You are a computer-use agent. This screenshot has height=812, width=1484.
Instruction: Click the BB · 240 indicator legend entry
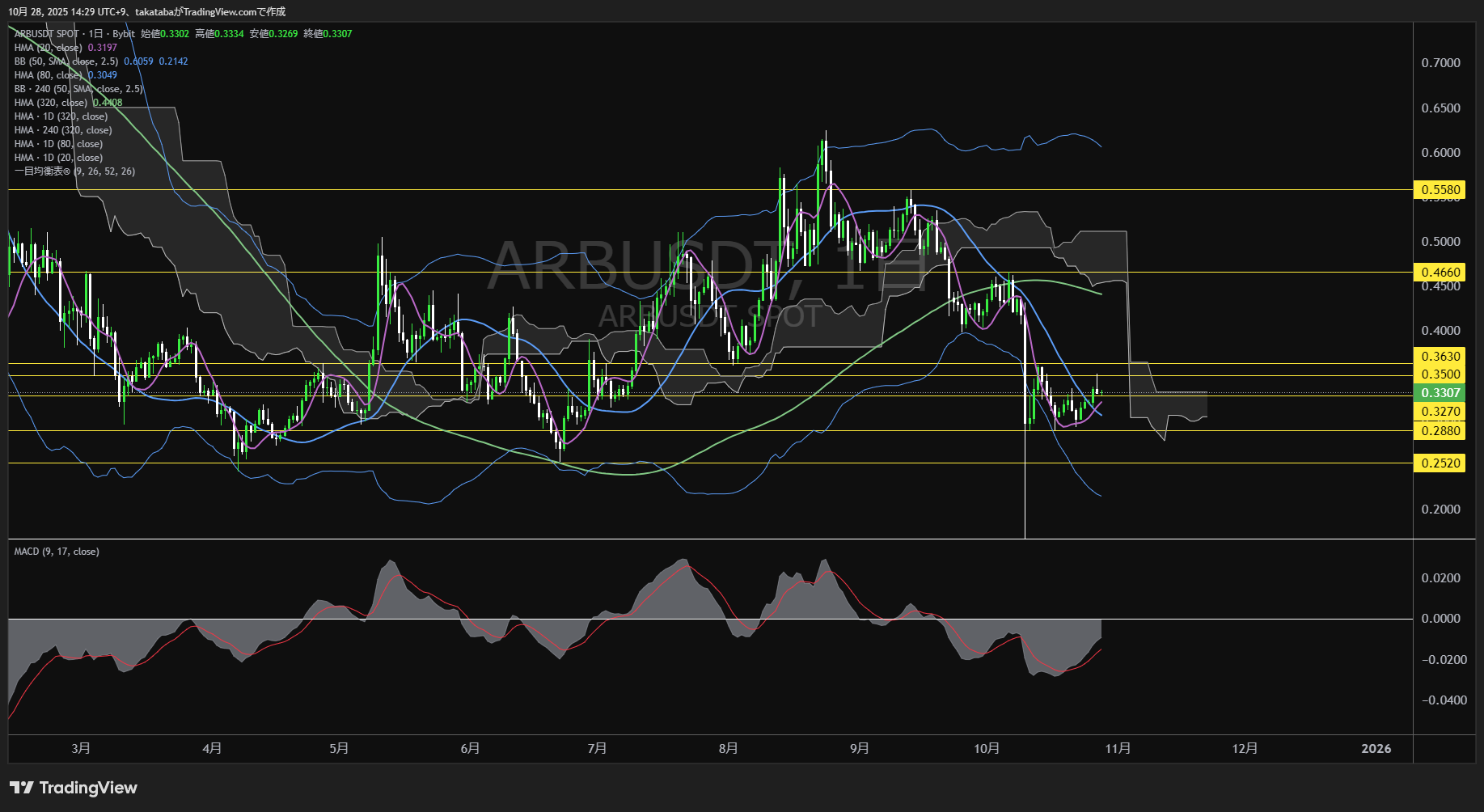pyautogui.click(x=78, y=89)
